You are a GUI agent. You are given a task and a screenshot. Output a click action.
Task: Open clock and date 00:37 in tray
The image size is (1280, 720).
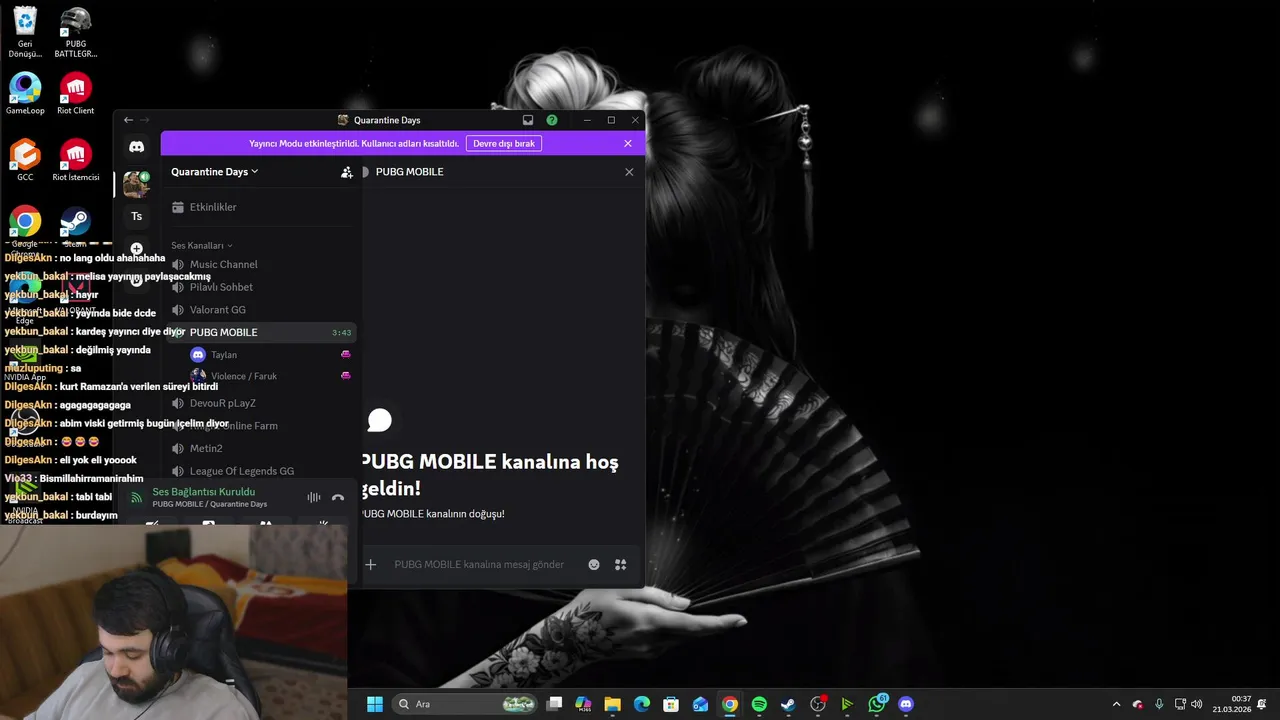(1232, 704)
